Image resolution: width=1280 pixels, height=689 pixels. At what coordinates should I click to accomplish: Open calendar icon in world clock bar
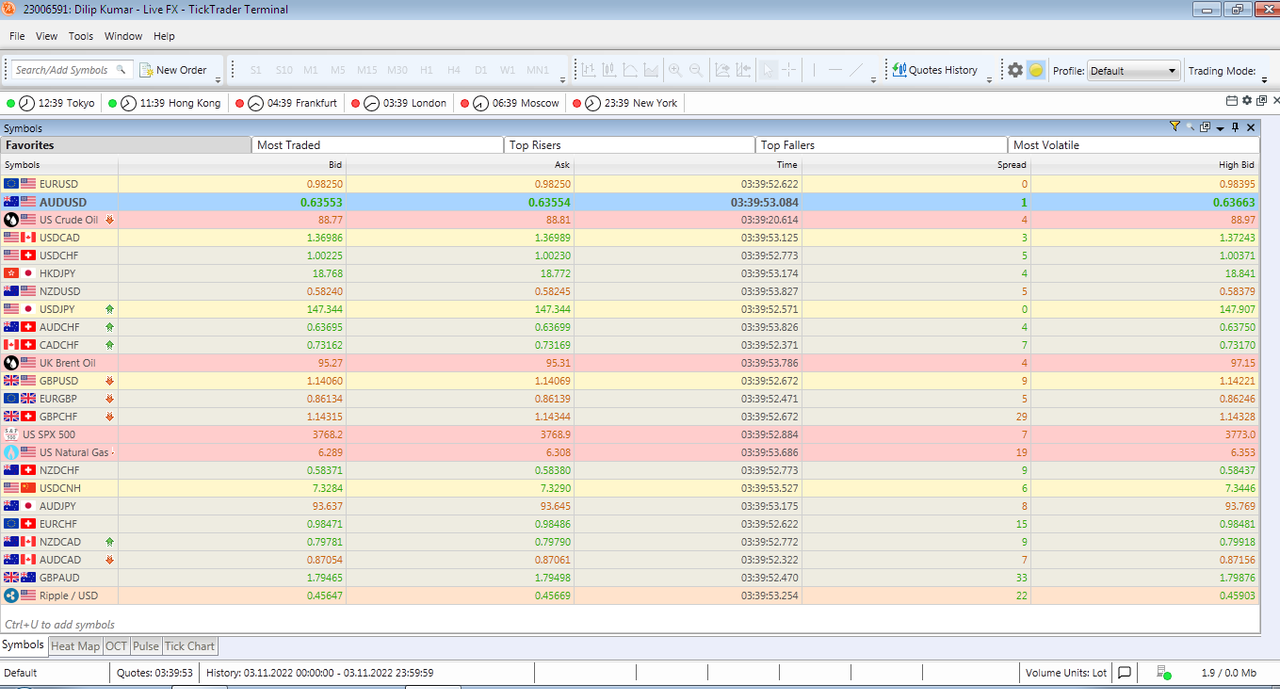coord(1232,101)
